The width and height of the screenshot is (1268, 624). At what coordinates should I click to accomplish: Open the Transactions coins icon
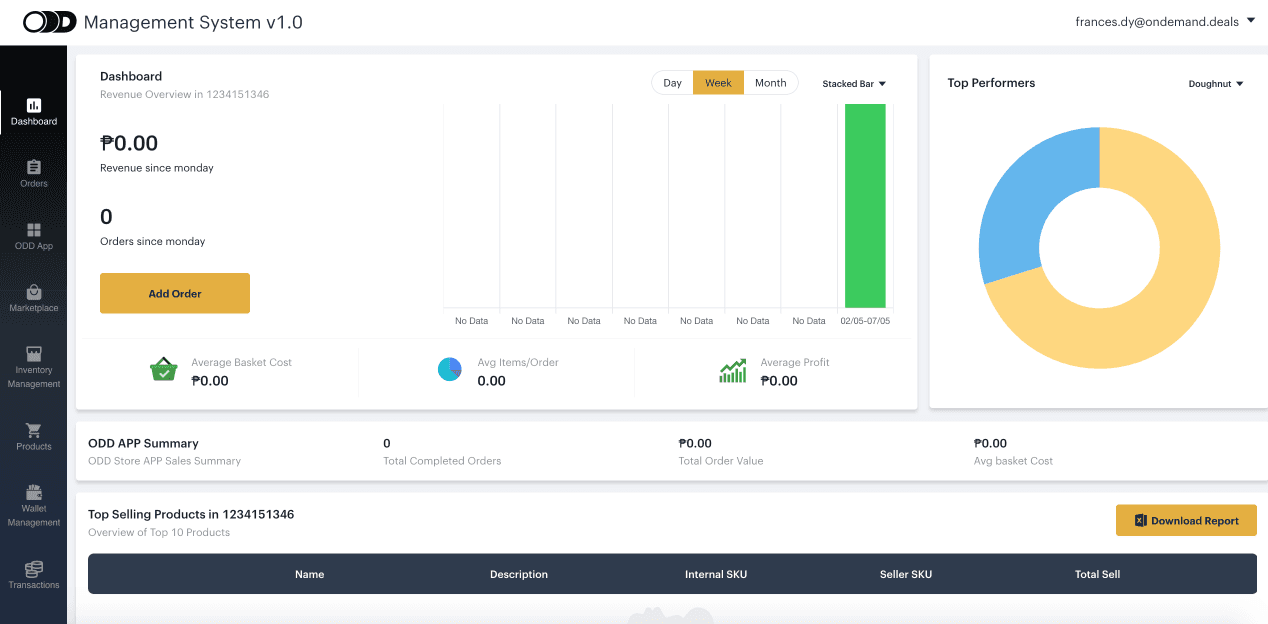34,568
